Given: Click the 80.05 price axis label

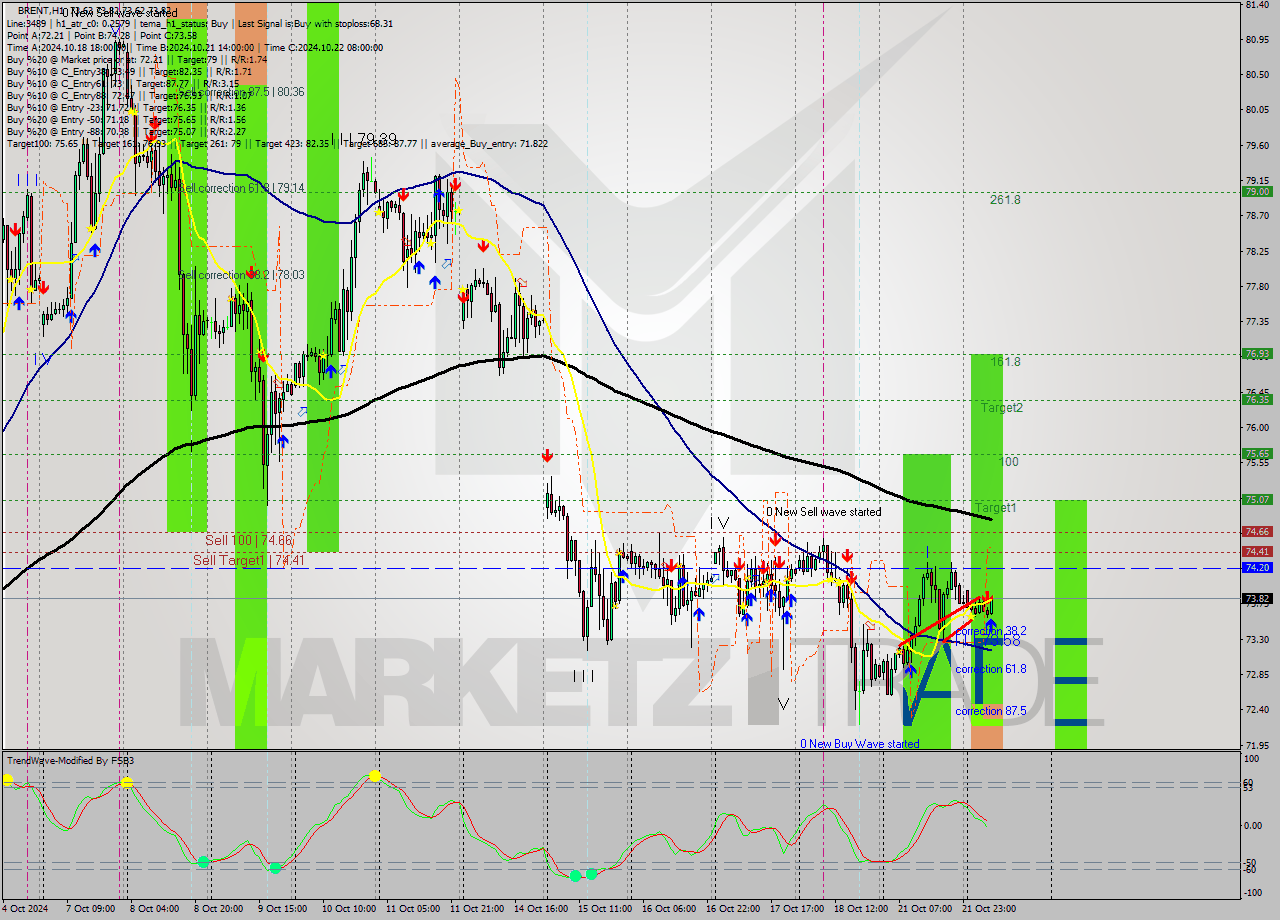Looking at the screenshot, I should point(1257,110).
